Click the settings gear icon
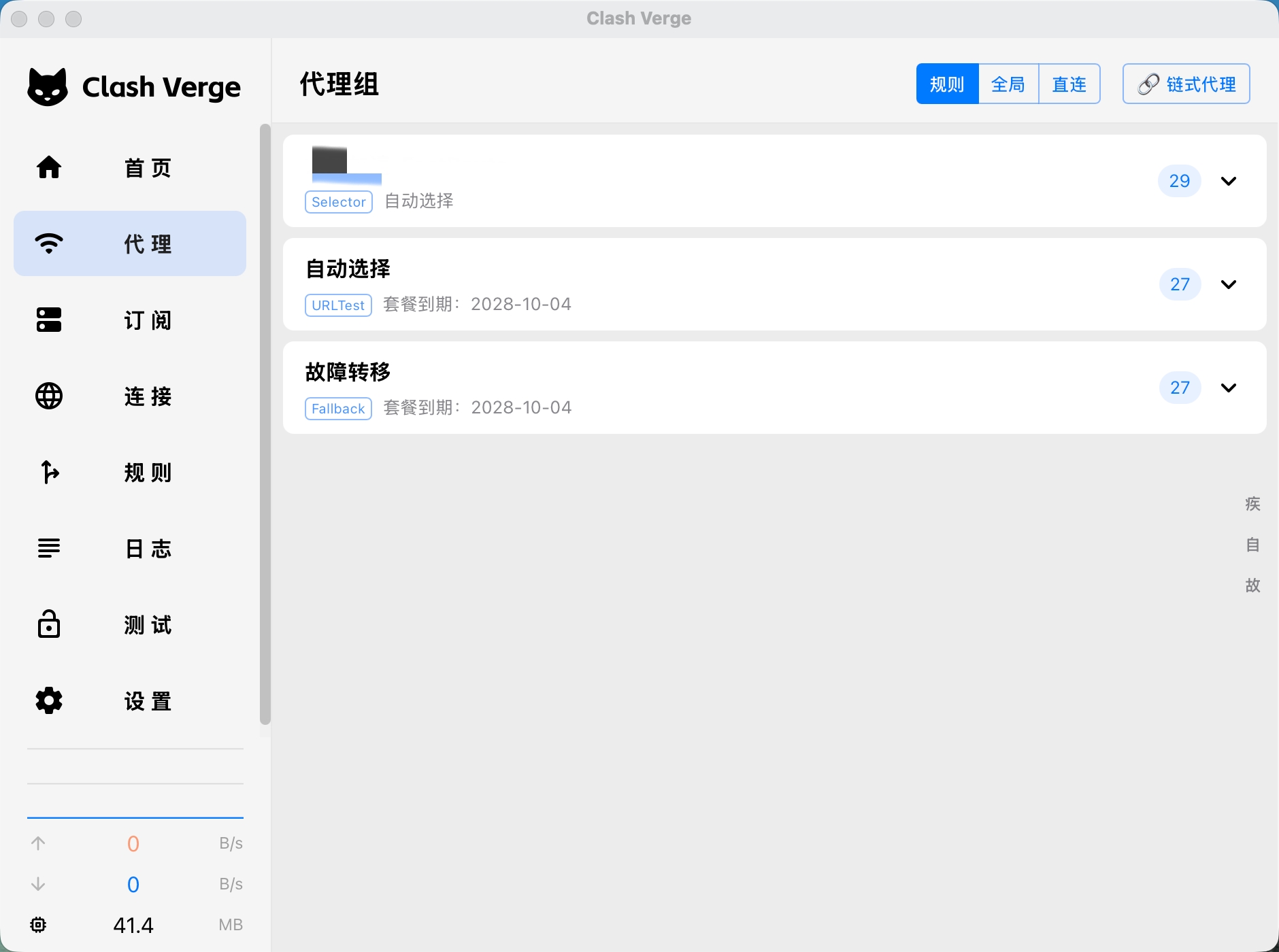The width and height of the screenshot is (1279, 952). point(49,700)
